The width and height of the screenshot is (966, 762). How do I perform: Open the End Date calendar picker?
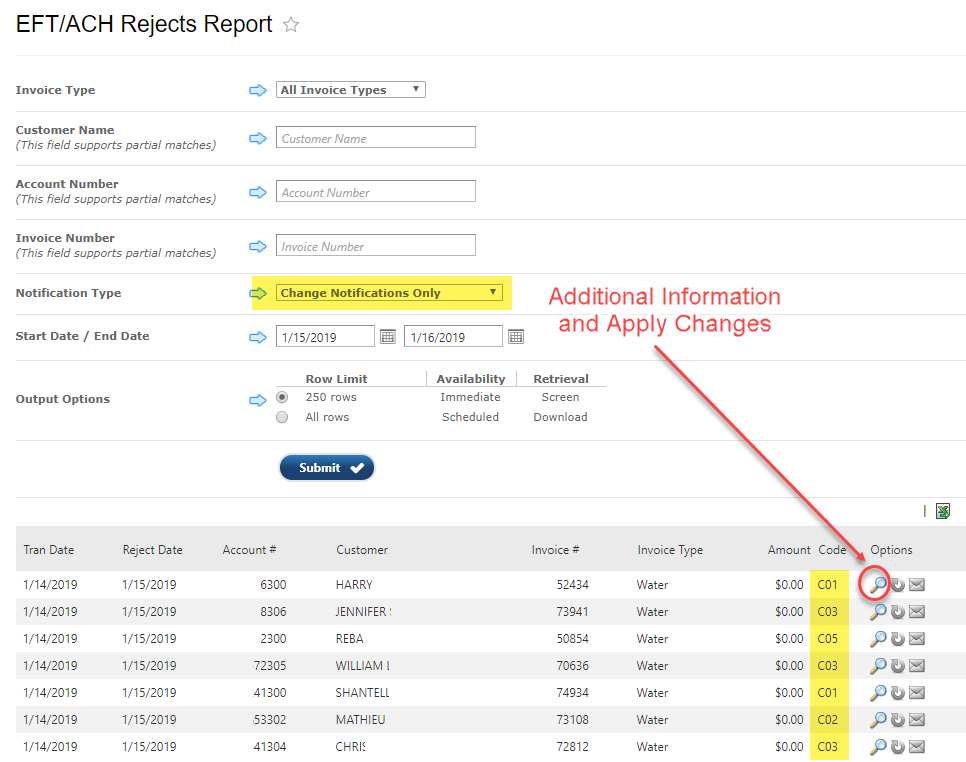coord(516,336)
